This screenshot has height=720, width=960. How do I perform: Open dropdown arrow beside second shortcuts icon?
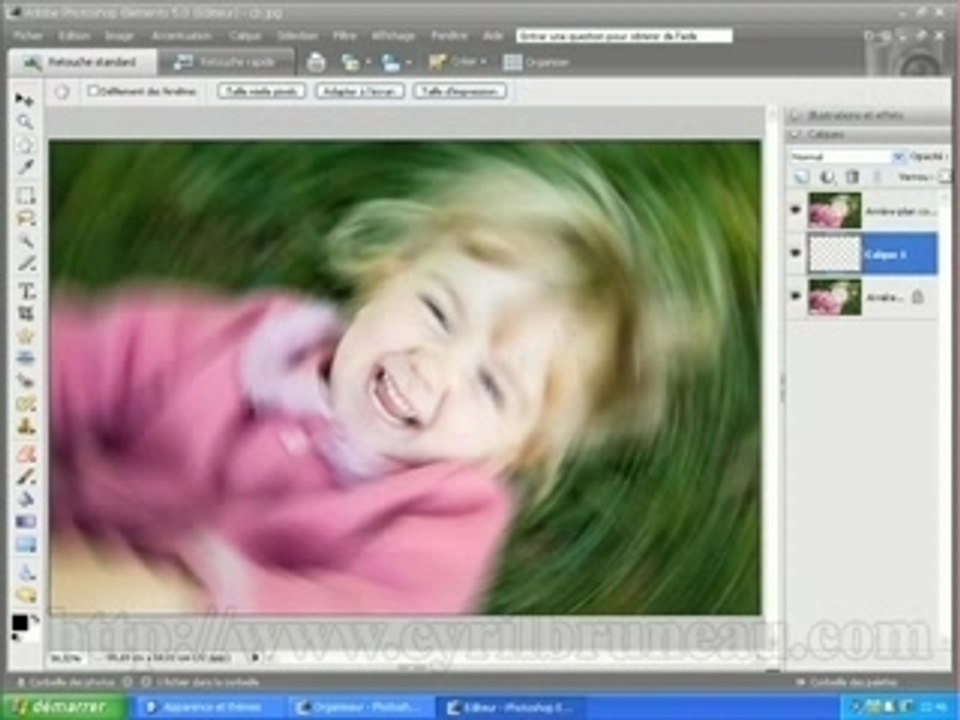coord(368,62)
